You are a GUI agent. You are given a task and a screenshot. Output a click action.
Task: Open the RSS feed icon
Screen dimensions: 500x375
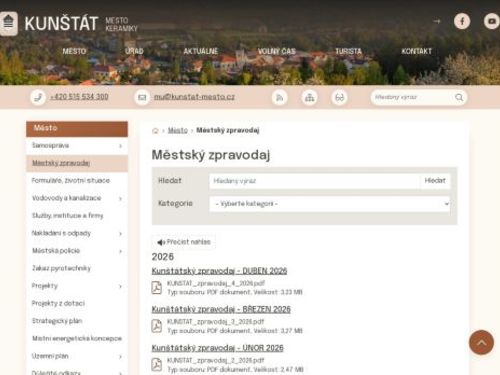tap(280, 97)
